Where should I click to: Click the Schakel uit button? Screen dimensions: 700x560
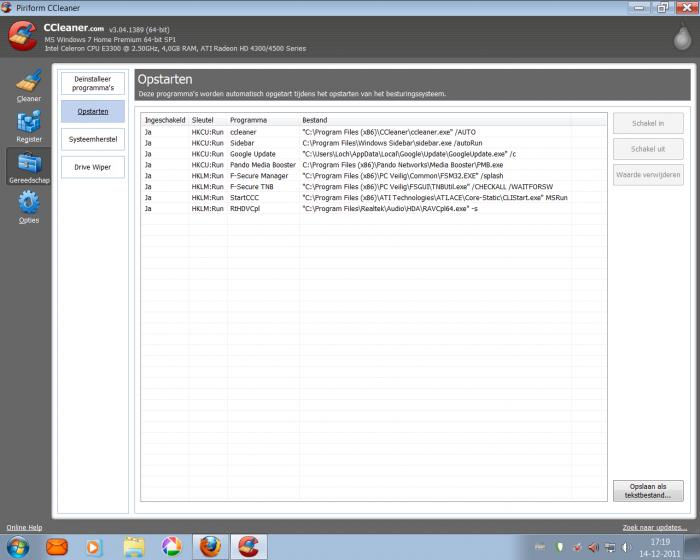[648, 149]
